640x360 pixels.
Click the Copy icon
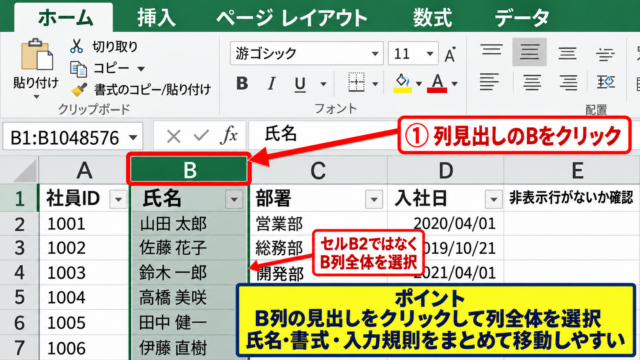click(x=78, y=69)
